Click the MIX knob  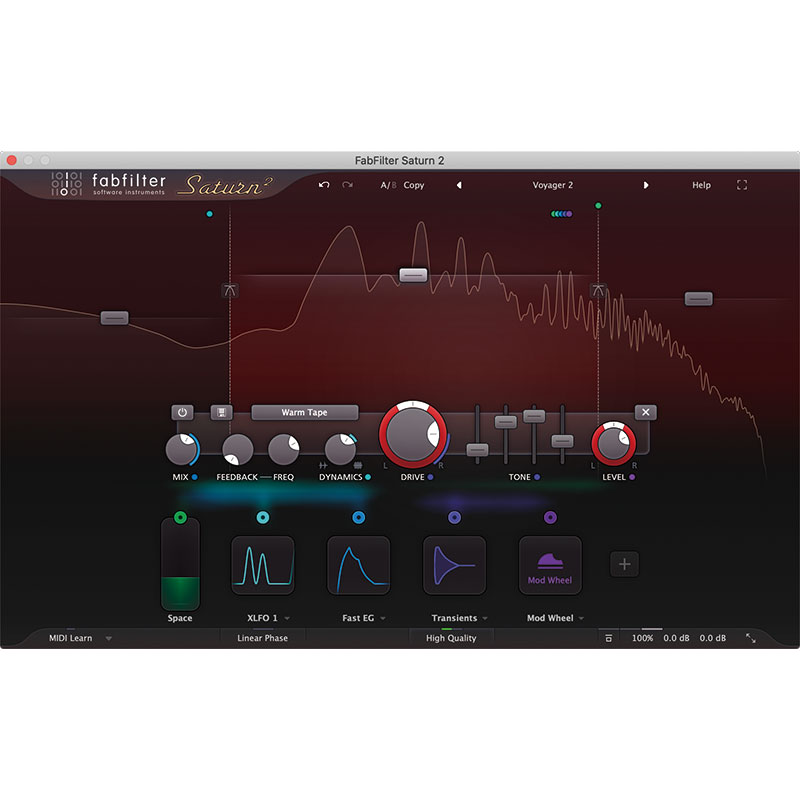[181, 449]
